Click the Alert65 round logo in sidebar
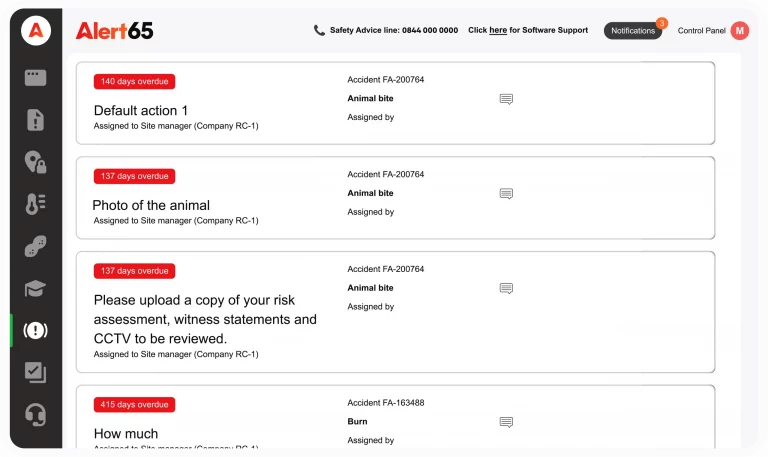The width and height of the screenshot is (768, 457). click(x=36, y=30)
